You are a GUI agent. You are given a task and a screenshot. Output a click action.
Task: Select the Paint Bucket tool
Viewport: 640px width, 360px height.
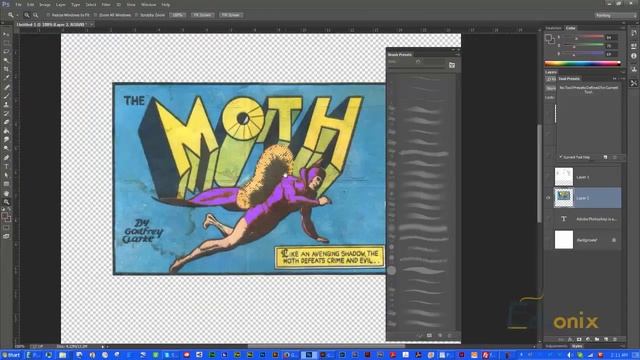(x=6, y=131)
